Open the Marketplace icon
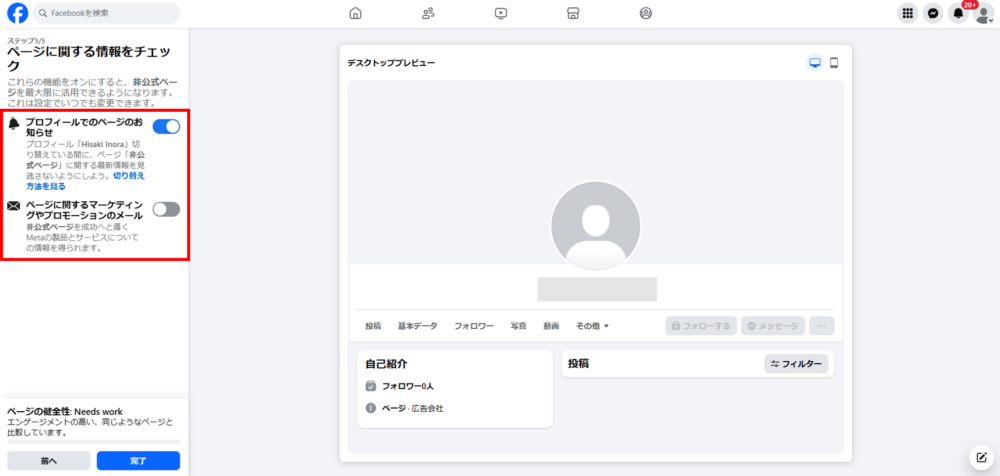This screenshot has width=1000, height=476. (573, 13)
